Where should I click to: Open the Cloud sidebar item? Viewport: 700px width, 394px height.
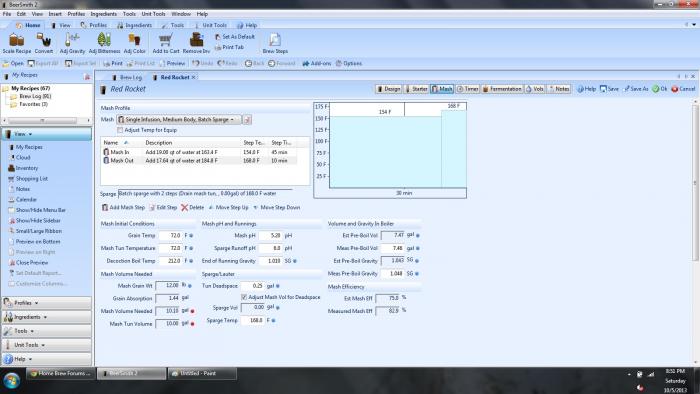20,158
